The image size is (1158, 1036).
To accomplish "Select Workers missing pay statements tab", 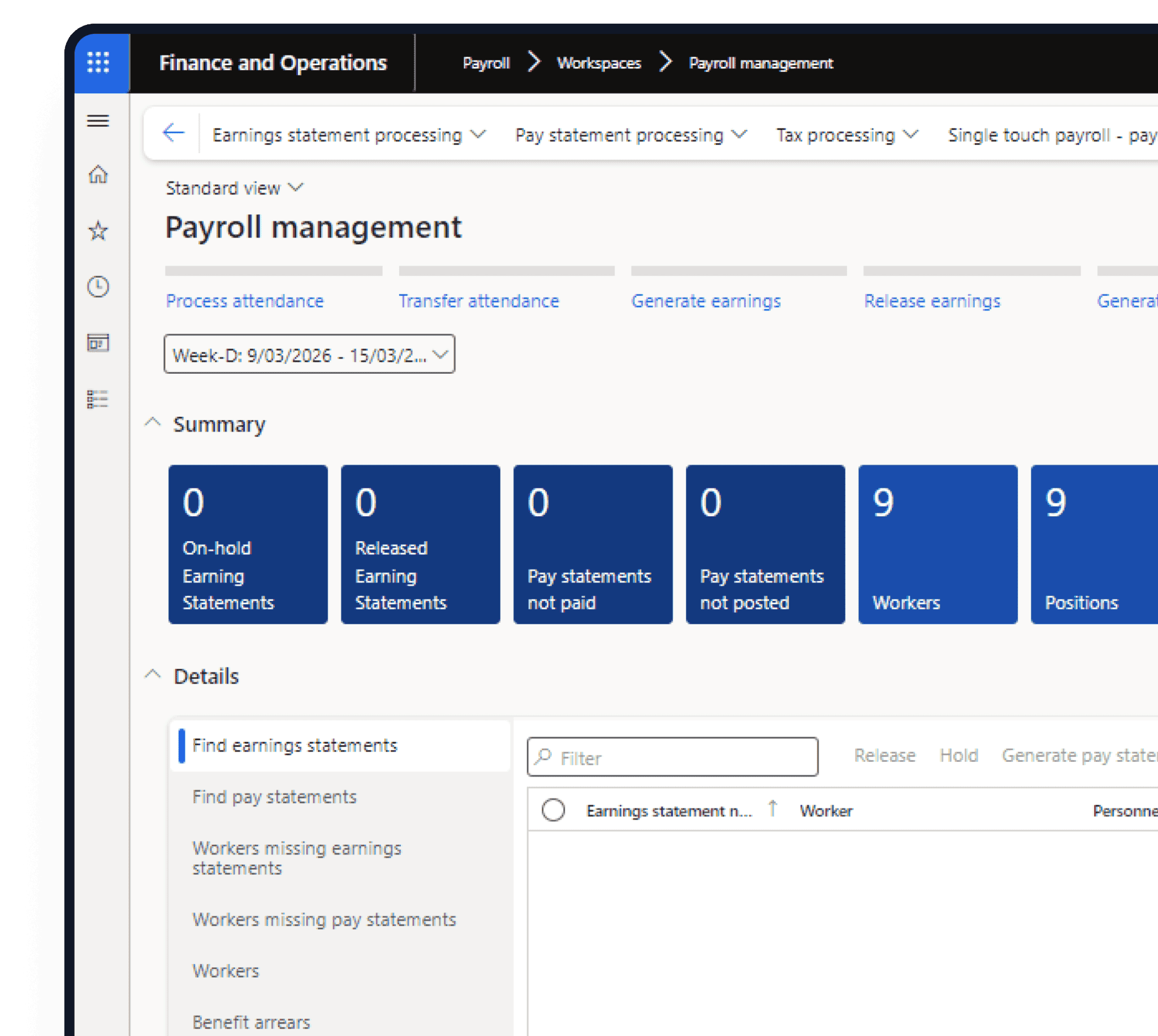I will 340,920.
